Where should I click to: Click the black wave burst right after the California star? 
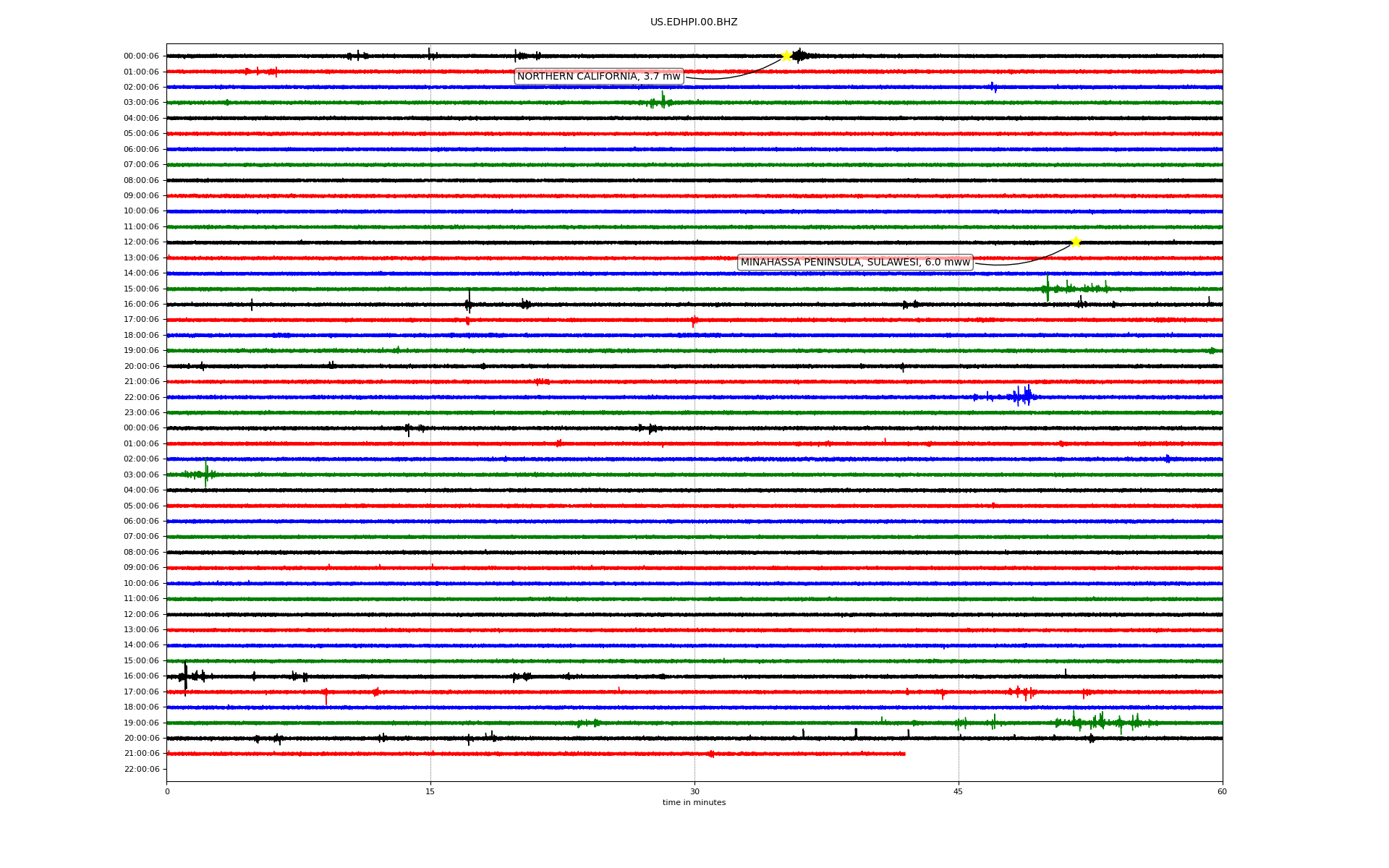(802, 56)
